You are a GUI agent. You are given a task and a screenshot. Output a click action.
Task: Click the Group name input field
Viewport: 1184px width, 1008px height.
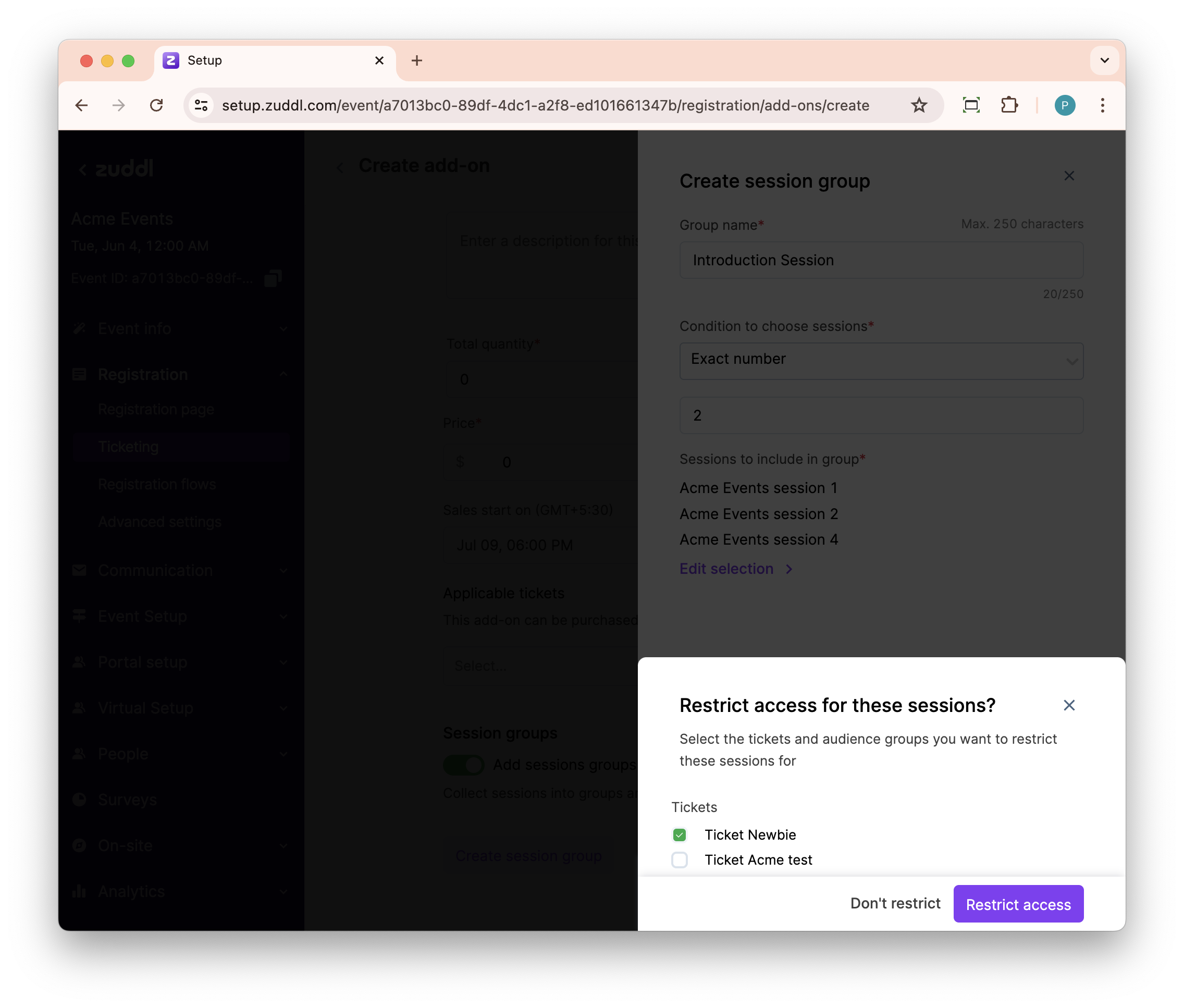pyautogui.click(x=881, y=260)
